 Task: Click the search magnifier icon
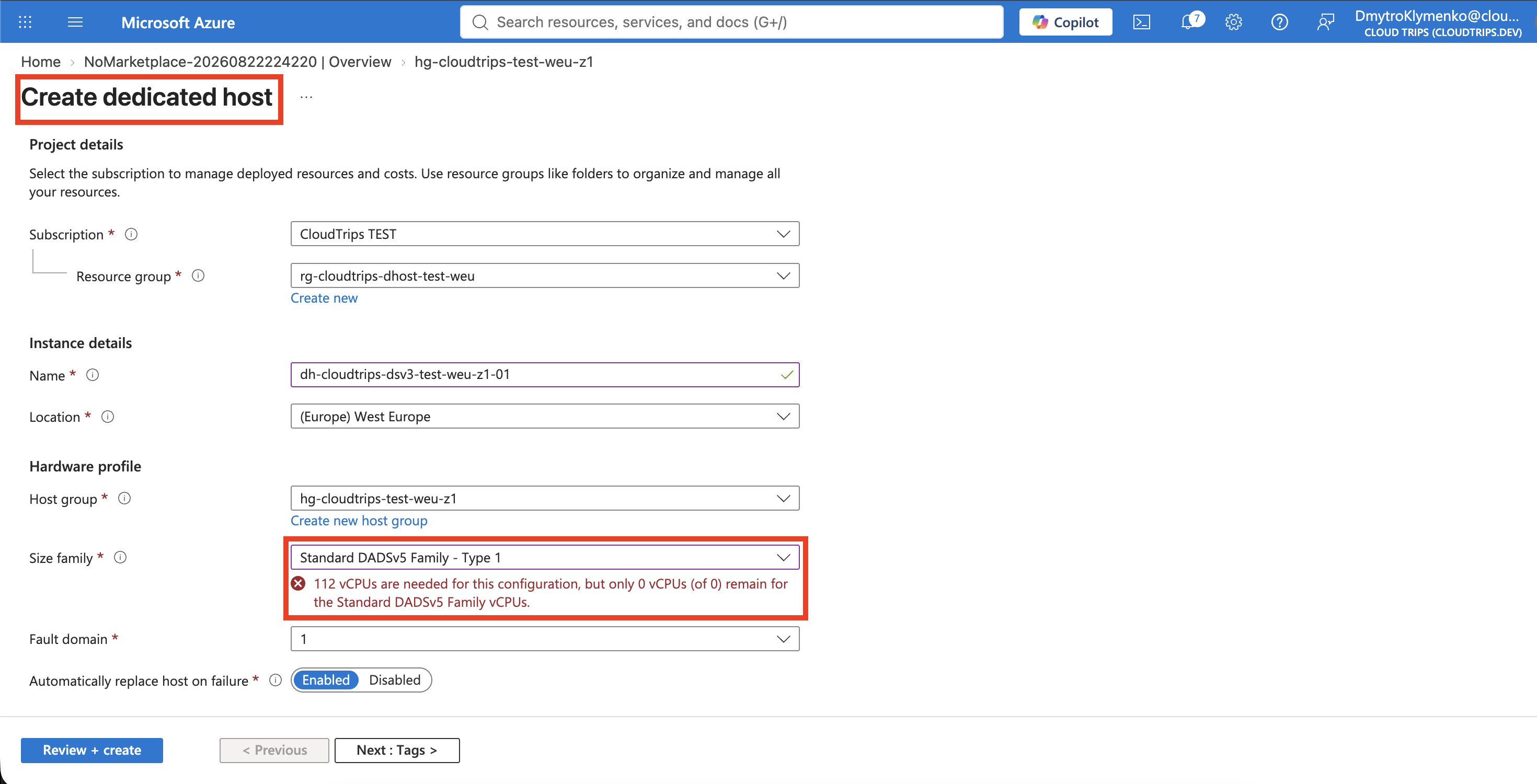(x=480, y=22)
